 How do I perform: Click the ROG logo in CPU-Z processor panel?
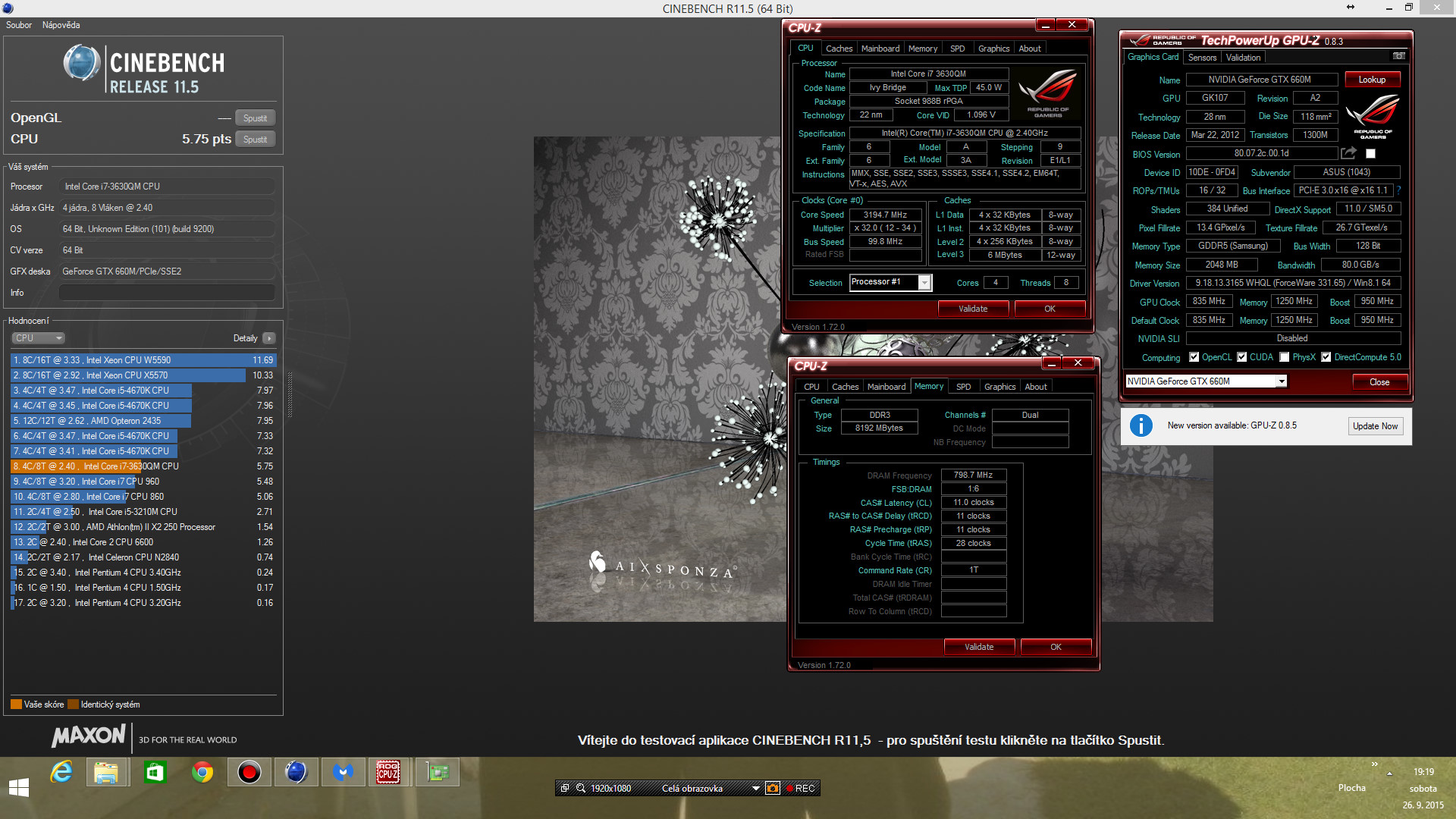[1048, 93]
